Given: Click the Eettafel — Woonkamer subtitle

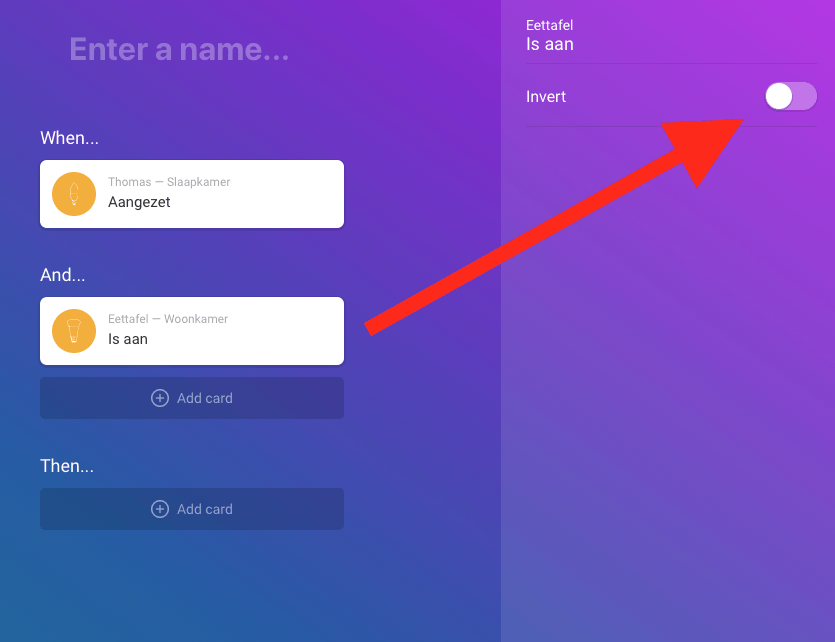Looking at the screenshot, I should [x=168, y=319].
